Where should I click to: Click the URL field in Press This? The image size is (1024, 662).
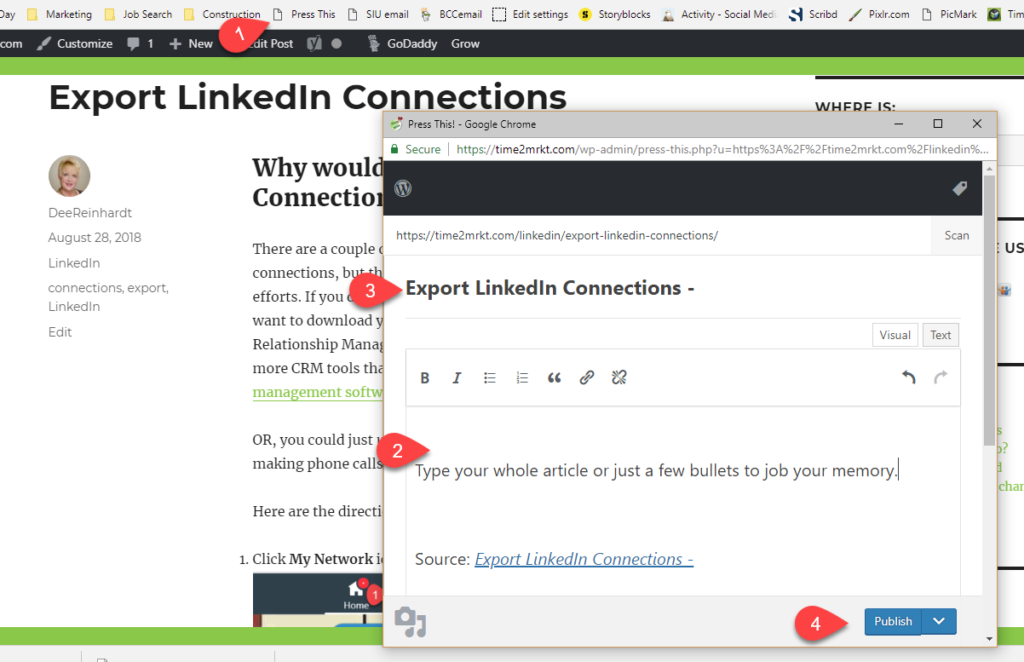click(x=657, y=235)
